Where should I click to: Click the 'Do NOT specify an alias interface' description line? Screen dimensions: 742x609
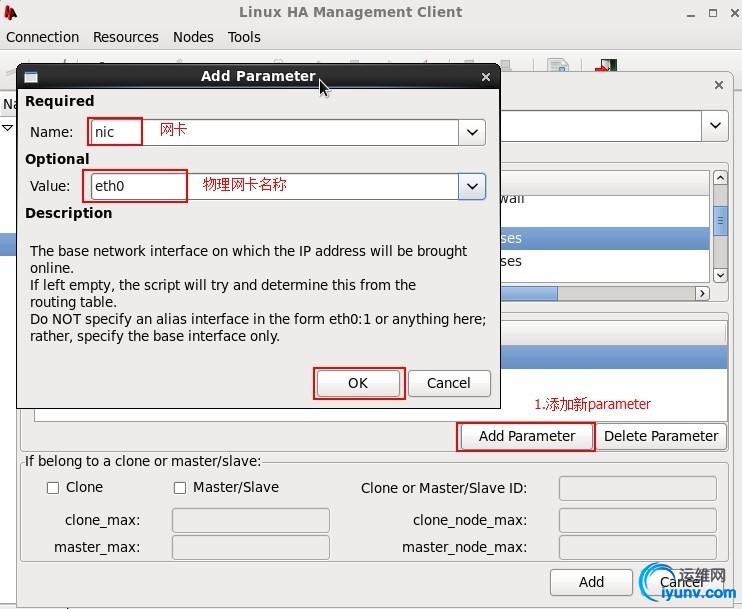[x=258, y=319]
